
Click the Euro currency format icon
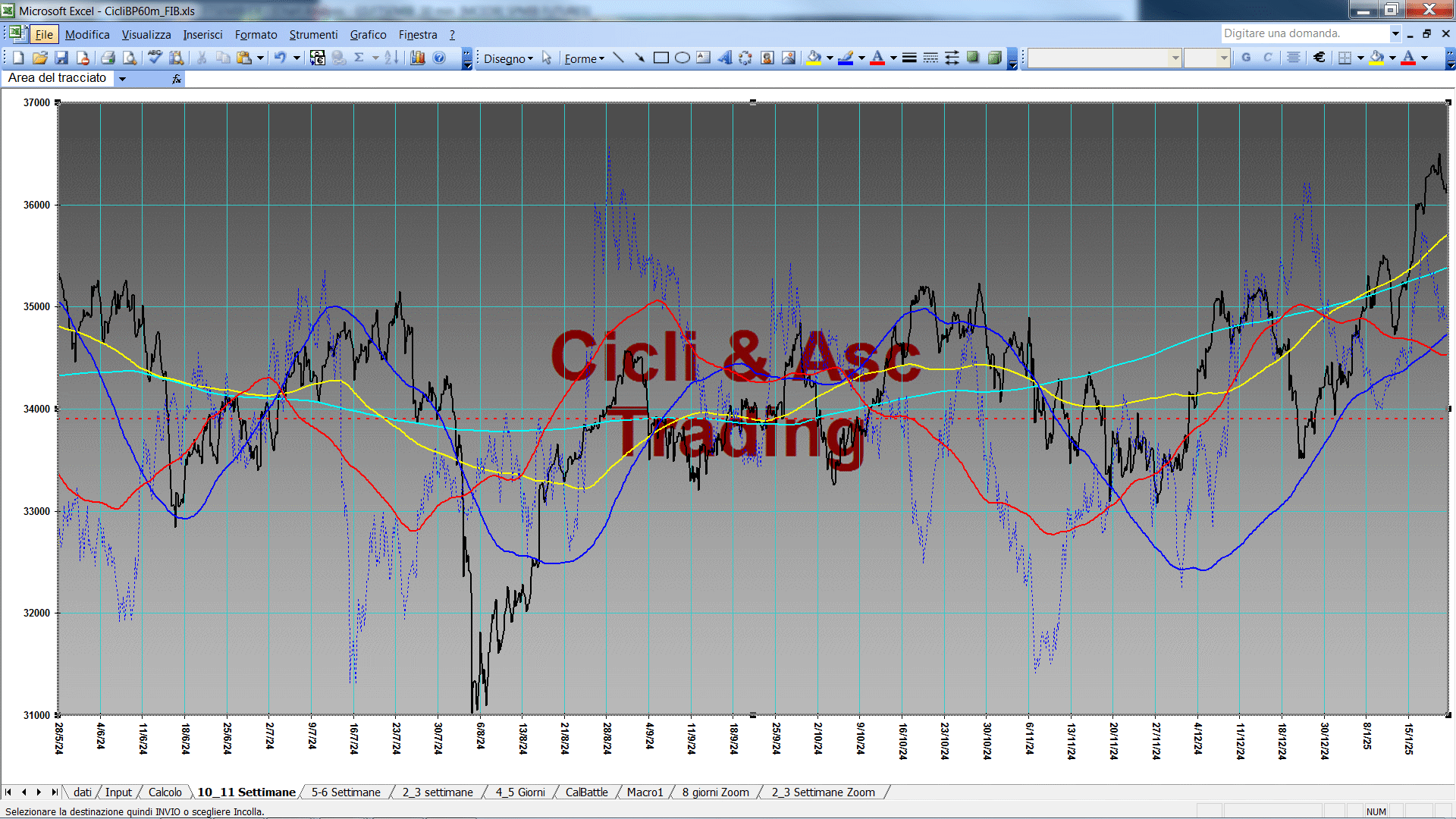click(1319, 58)
